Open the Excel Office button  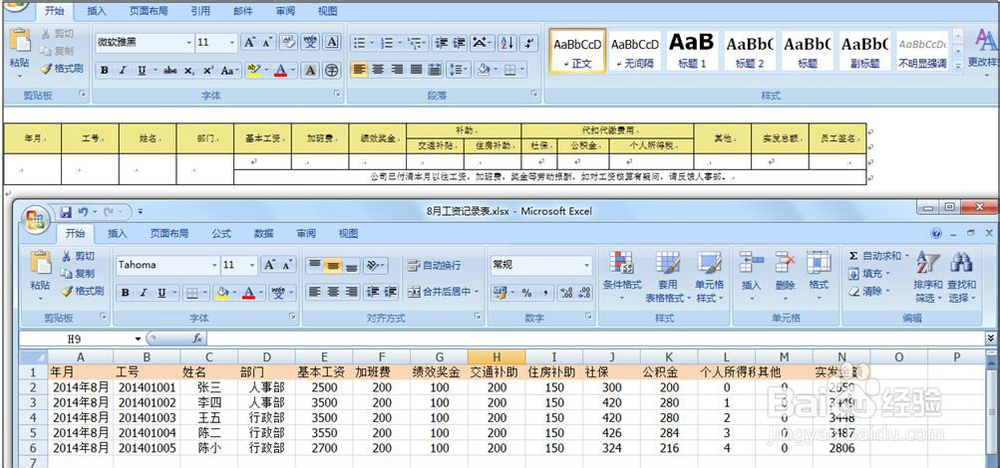pos(36,220)
